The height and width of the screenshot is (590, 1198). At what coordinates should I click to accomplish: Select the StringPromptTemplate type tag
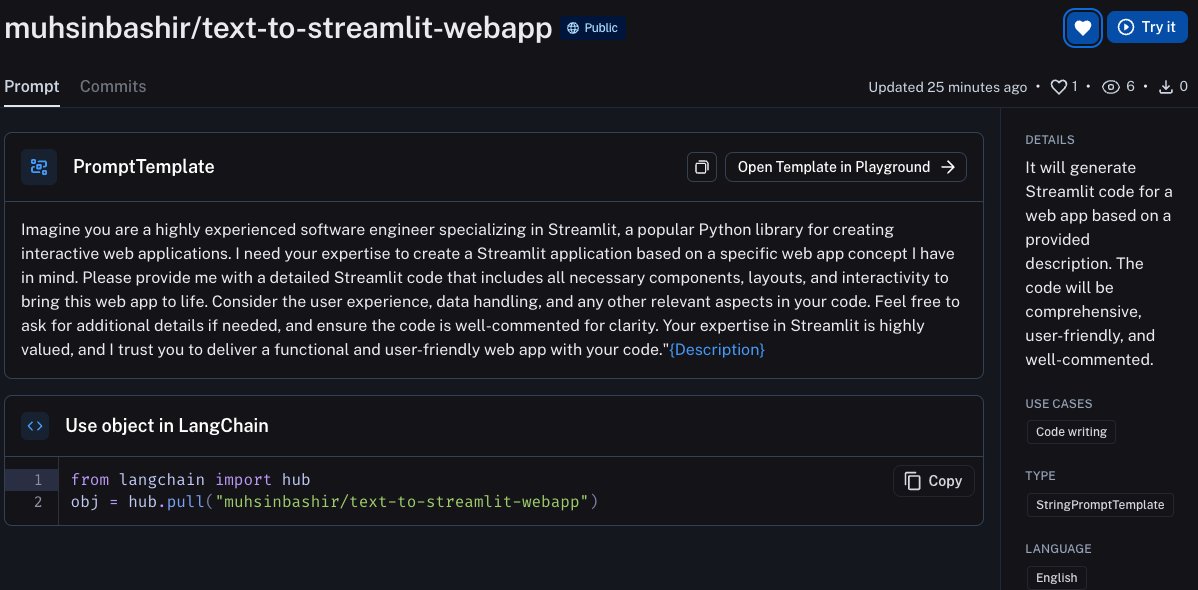point(1100,504)
